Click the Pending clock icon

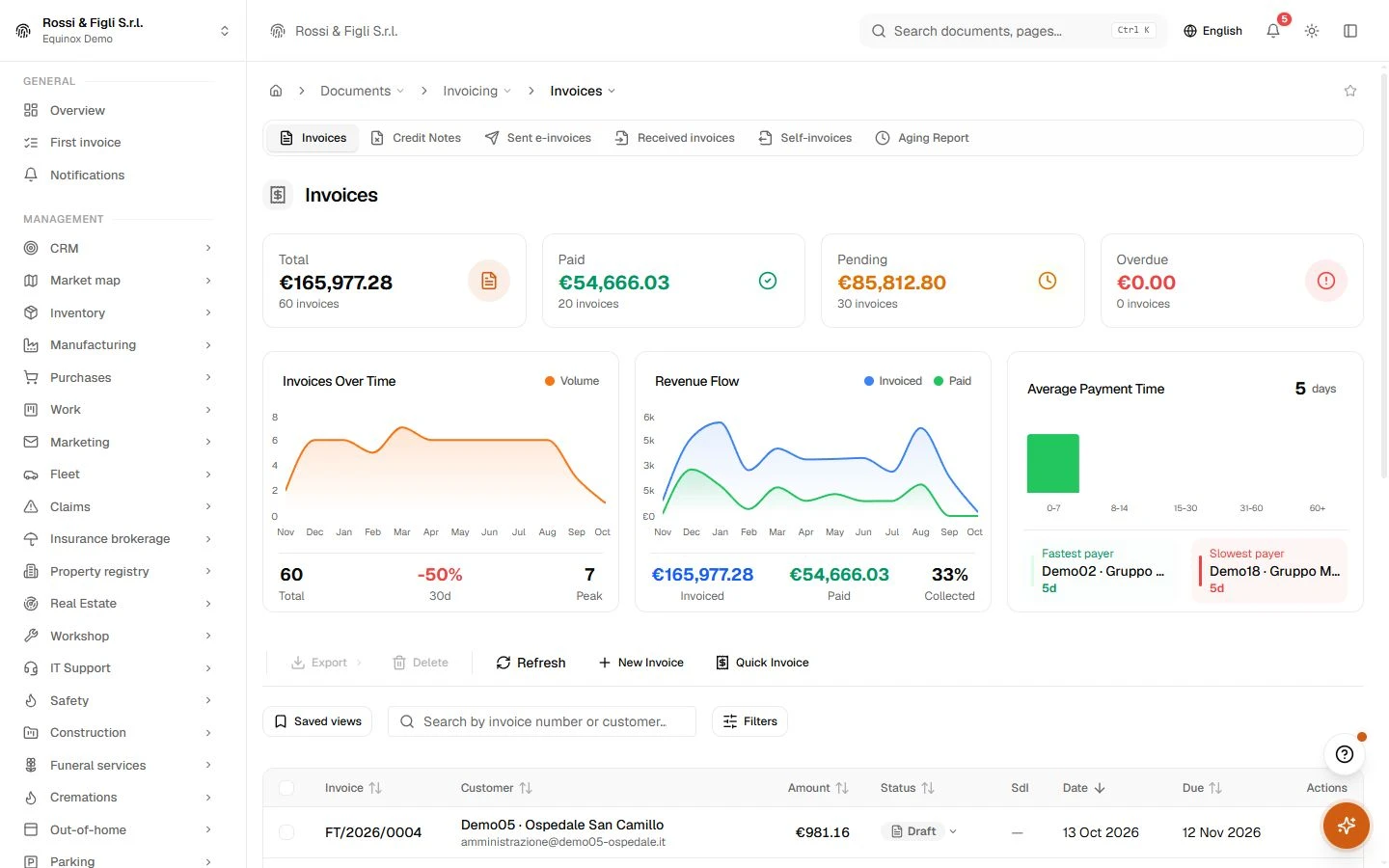point(1048,281)
